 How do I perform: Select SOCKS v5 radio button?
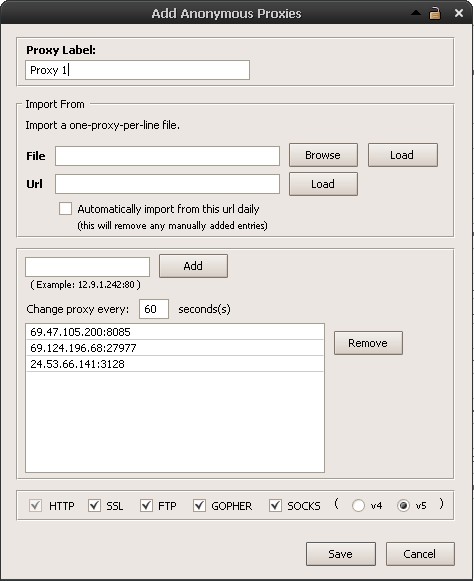point(403,506)
